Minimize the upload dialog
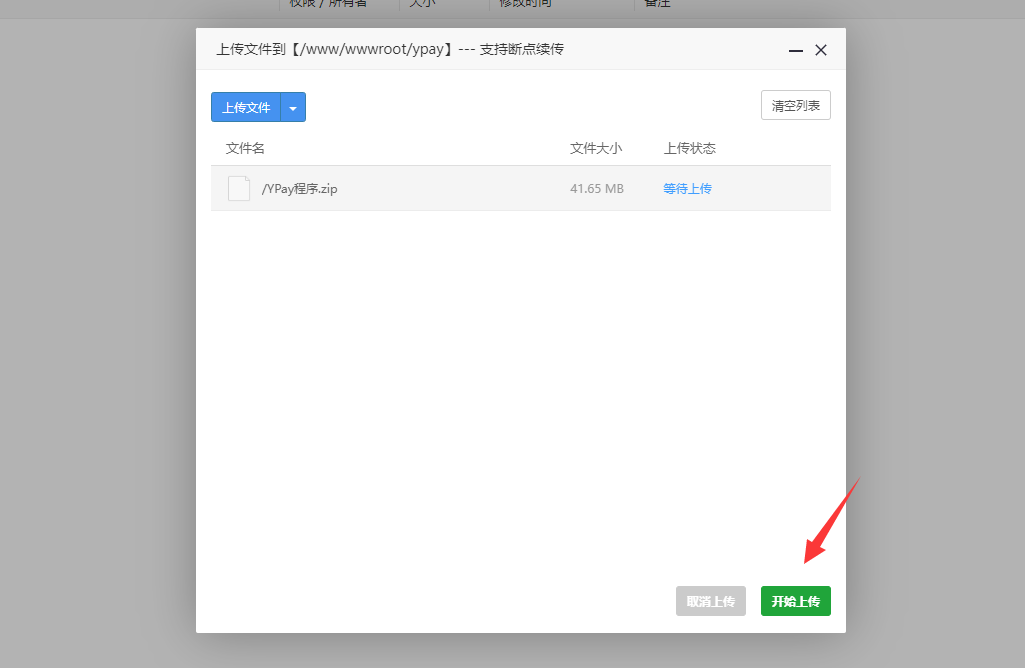The image size is (1025, 668). [796, 50]
